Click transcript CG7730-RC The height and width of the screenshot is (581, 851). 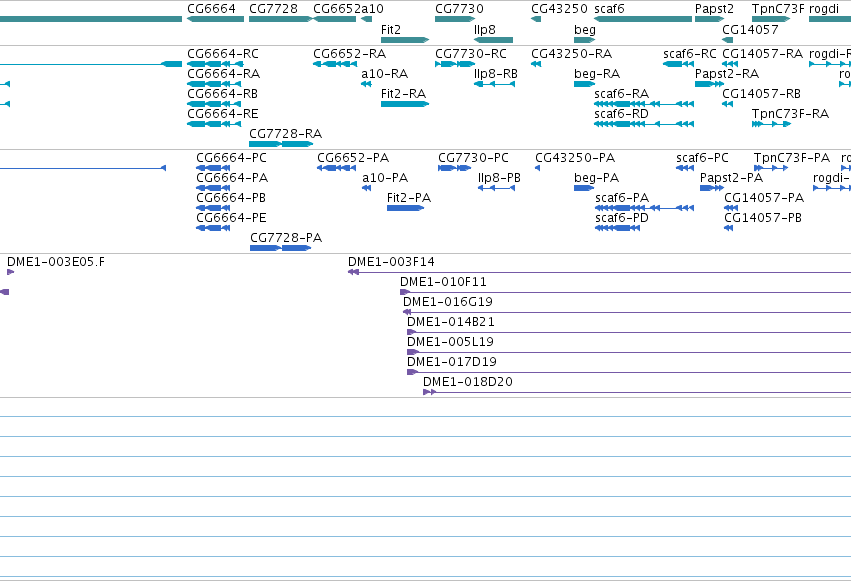[455, 64]
